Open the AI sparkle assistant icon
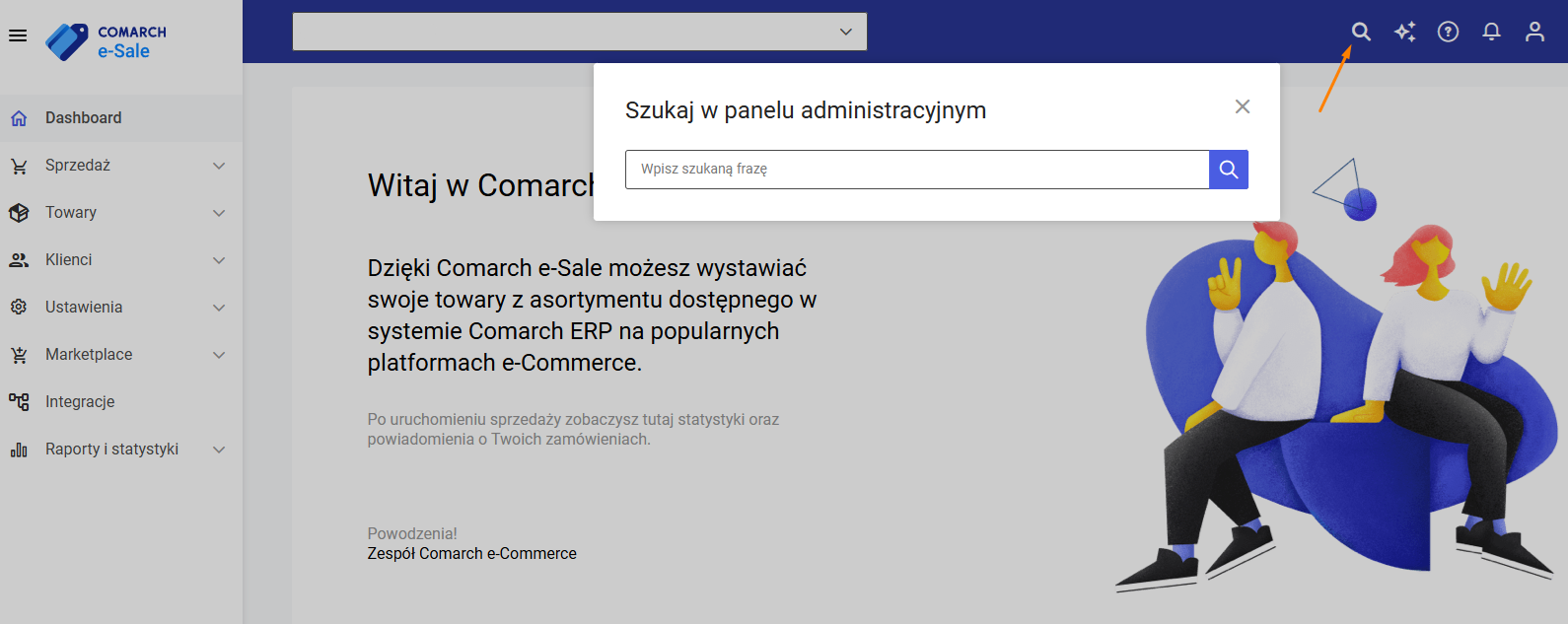1568x624 pixels. pyautogui.click(x=1404, y=32)
